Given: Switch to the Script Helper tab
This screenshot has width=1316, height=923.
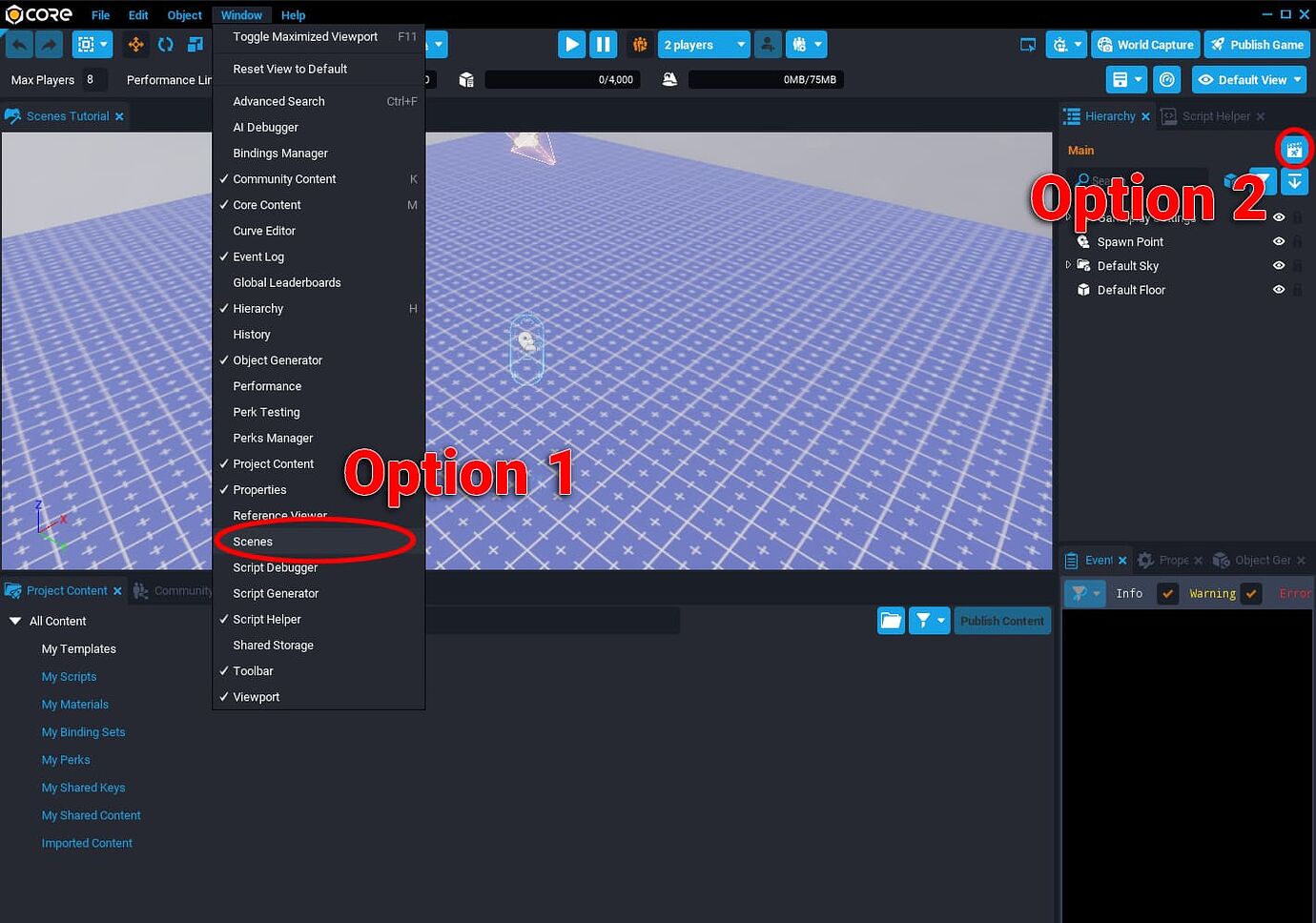Looking at the screenshot, I should tap(1213, 115).
